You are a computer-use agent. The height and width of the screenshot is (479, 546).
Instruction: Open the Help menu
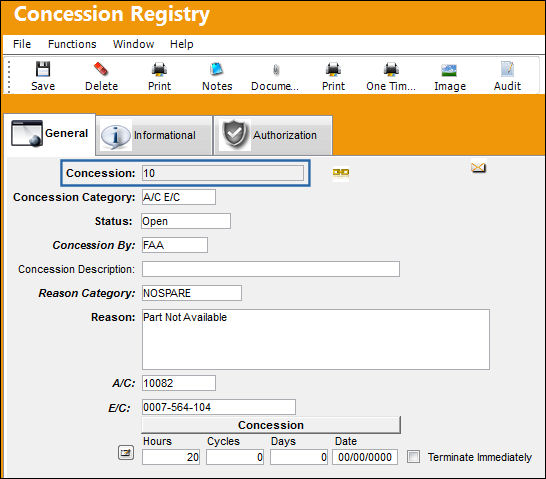[x=181, y=44]
